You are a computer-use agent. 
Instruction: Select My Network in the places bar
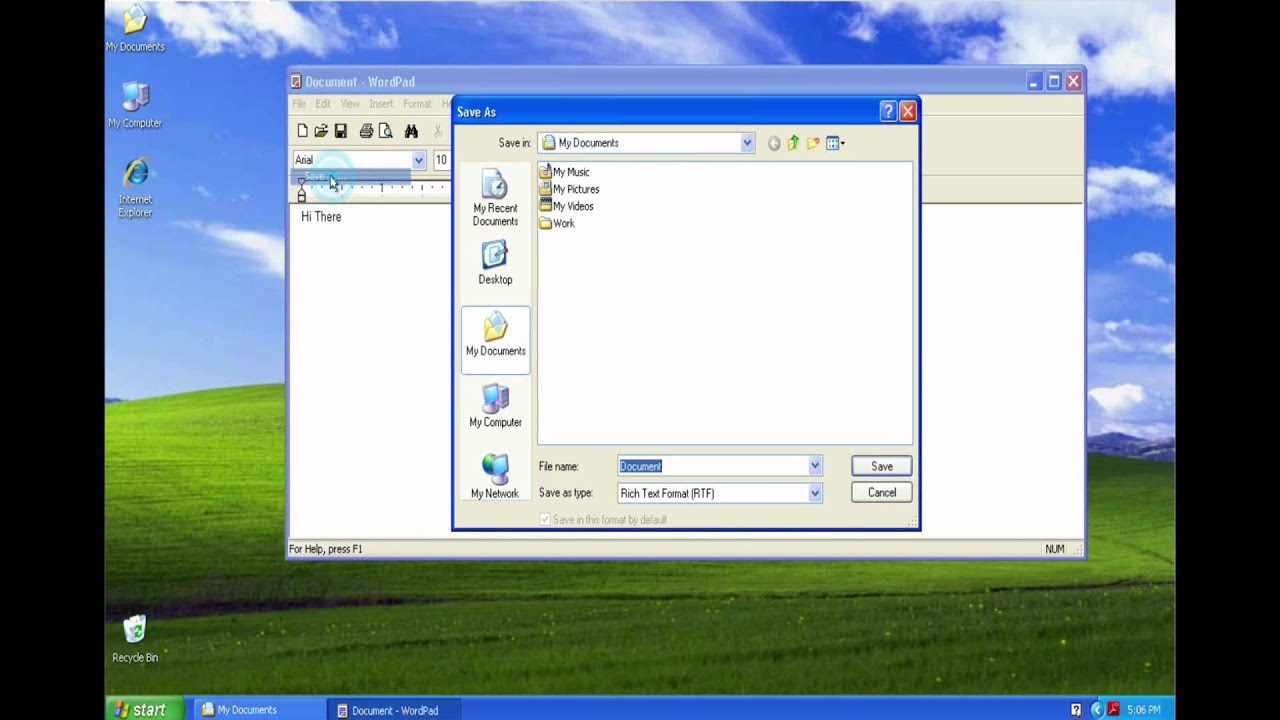(x=495, y=477)
